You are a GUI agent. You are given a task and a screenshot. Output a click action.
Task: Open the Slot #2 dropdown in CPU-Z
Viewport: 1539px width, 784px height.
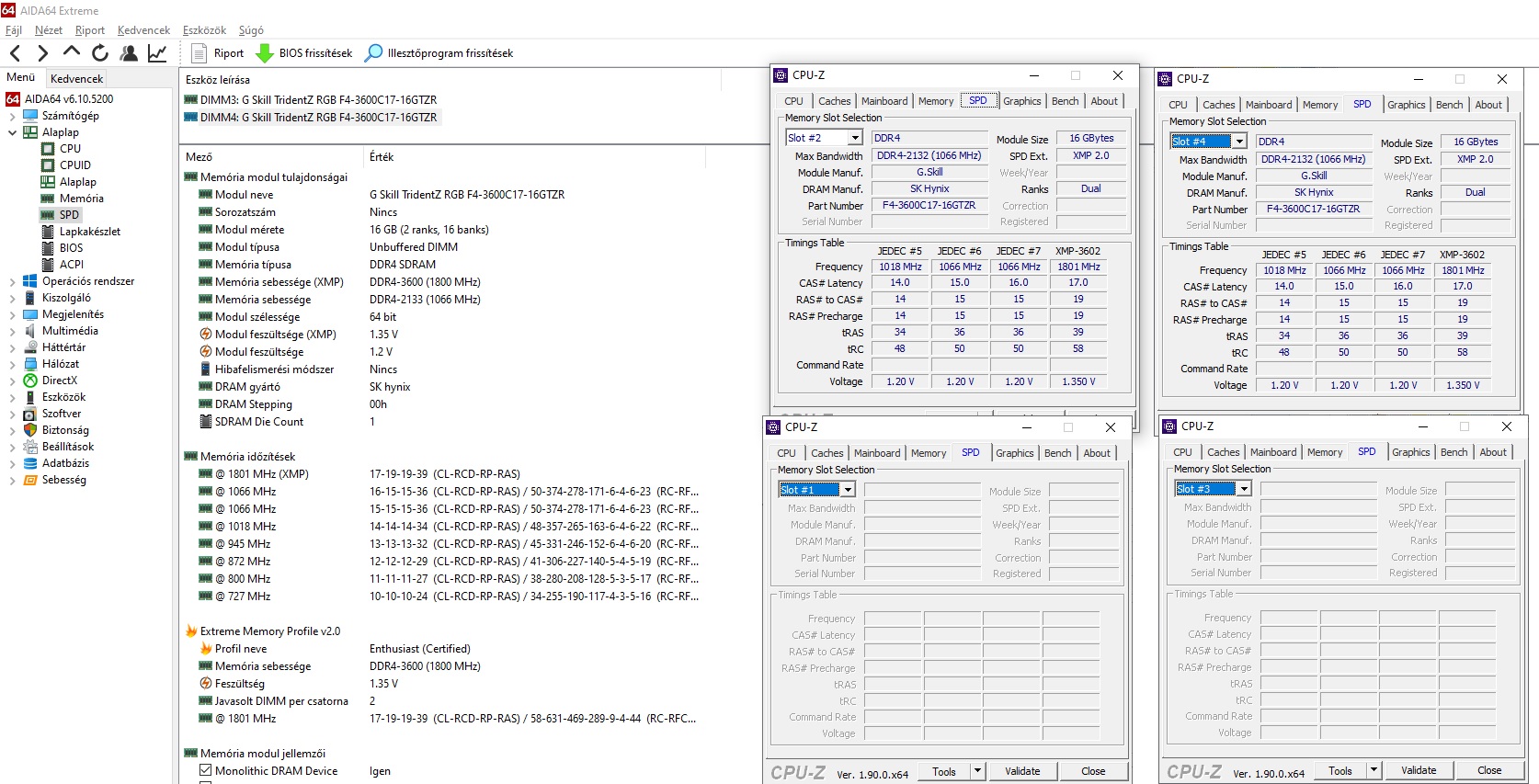[855, 138]
